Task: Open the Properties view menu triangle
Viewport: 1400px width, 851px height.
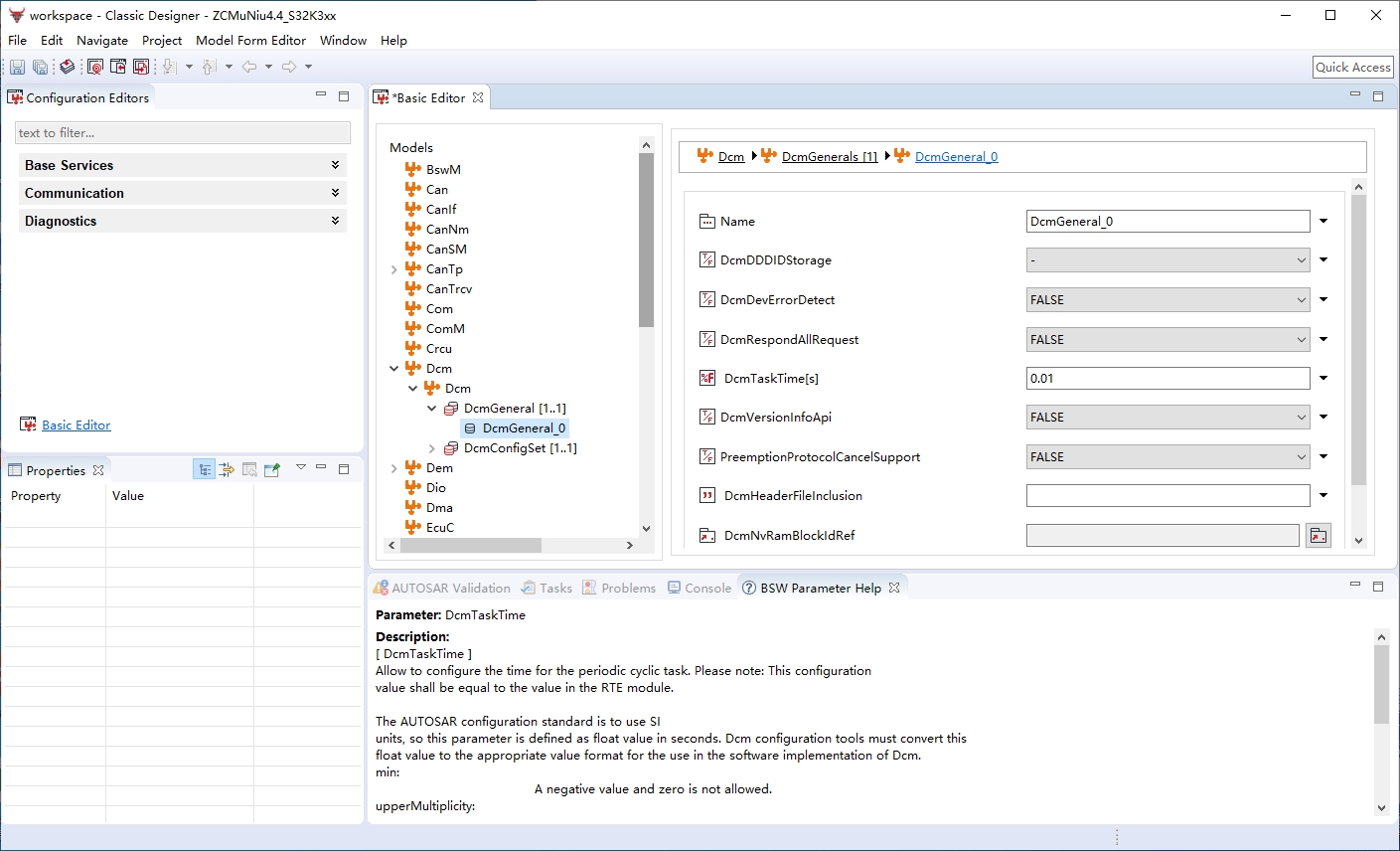Action: coord(301,467)
